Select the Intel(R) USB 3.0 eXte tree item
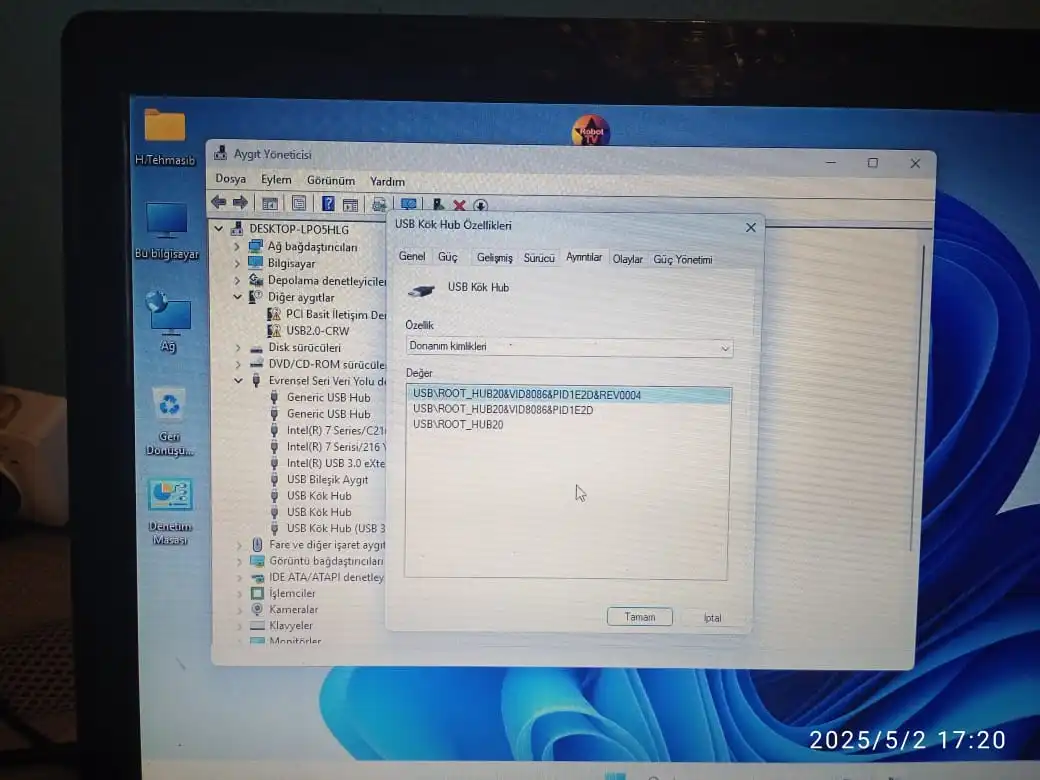The image size is (1040, 780). (x=336, y=463)
